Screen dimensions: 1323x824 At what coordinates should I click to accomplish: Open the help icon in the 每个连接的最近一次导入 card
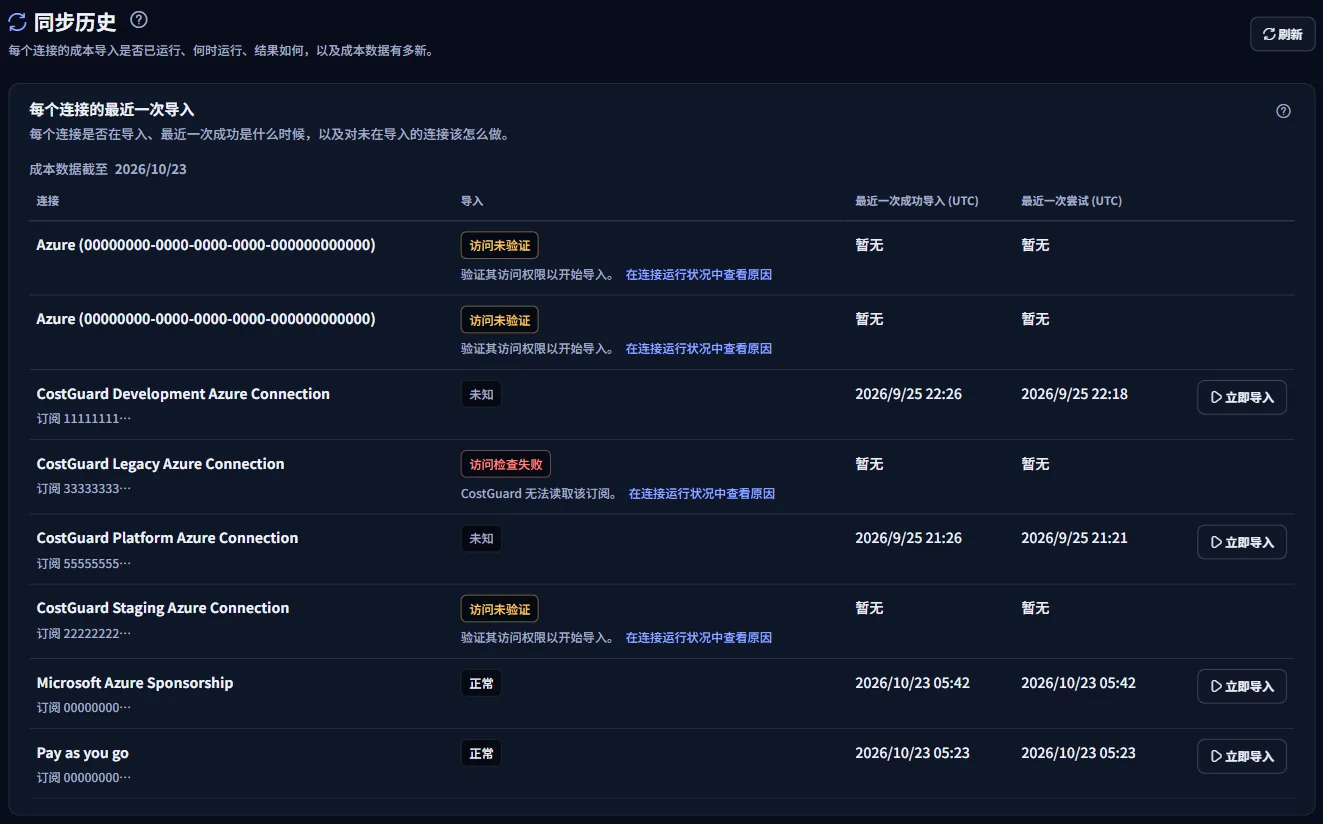tap(1284, 111)
